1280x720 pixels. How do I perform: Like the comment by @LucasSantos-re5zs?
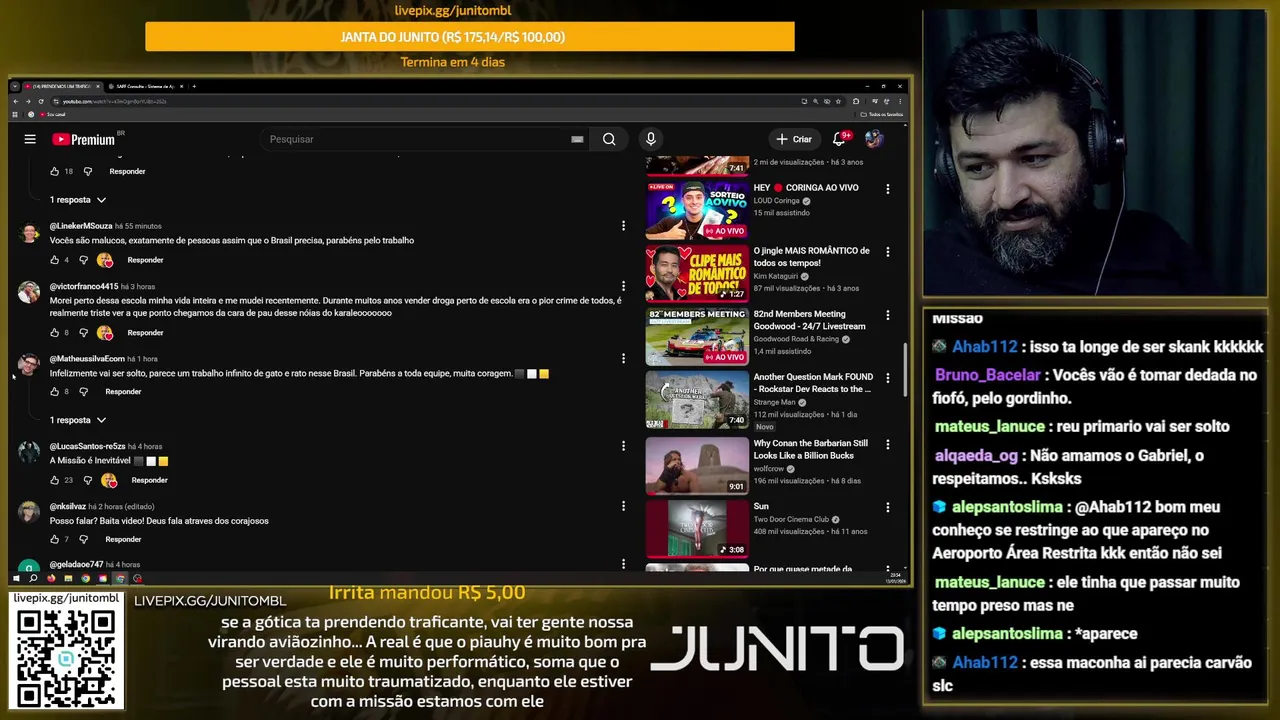[55, 480]
